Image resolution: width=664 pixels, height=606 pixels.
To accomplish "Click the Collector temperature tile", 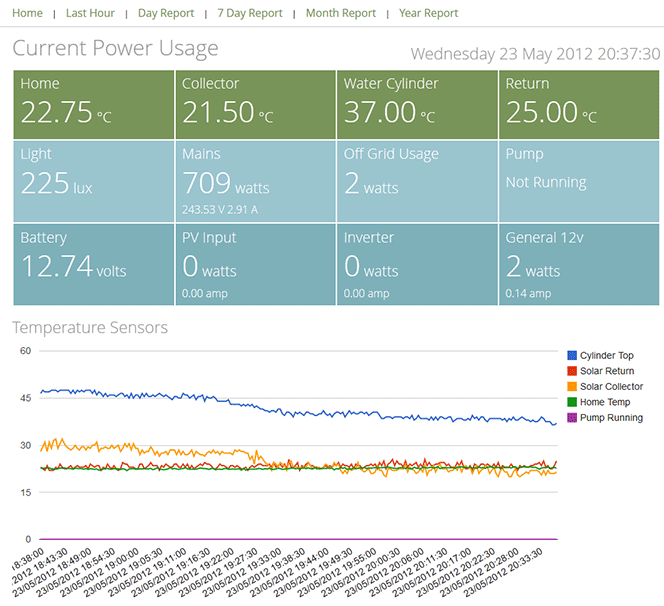I will coord(255,103).
